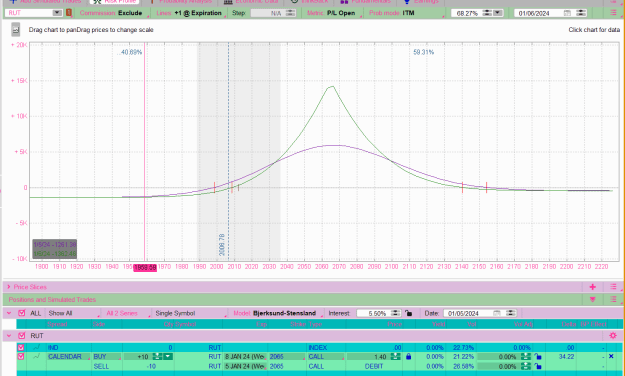
Task: Click the 1959.59 price slice marker
Action: tap(145, 268)
